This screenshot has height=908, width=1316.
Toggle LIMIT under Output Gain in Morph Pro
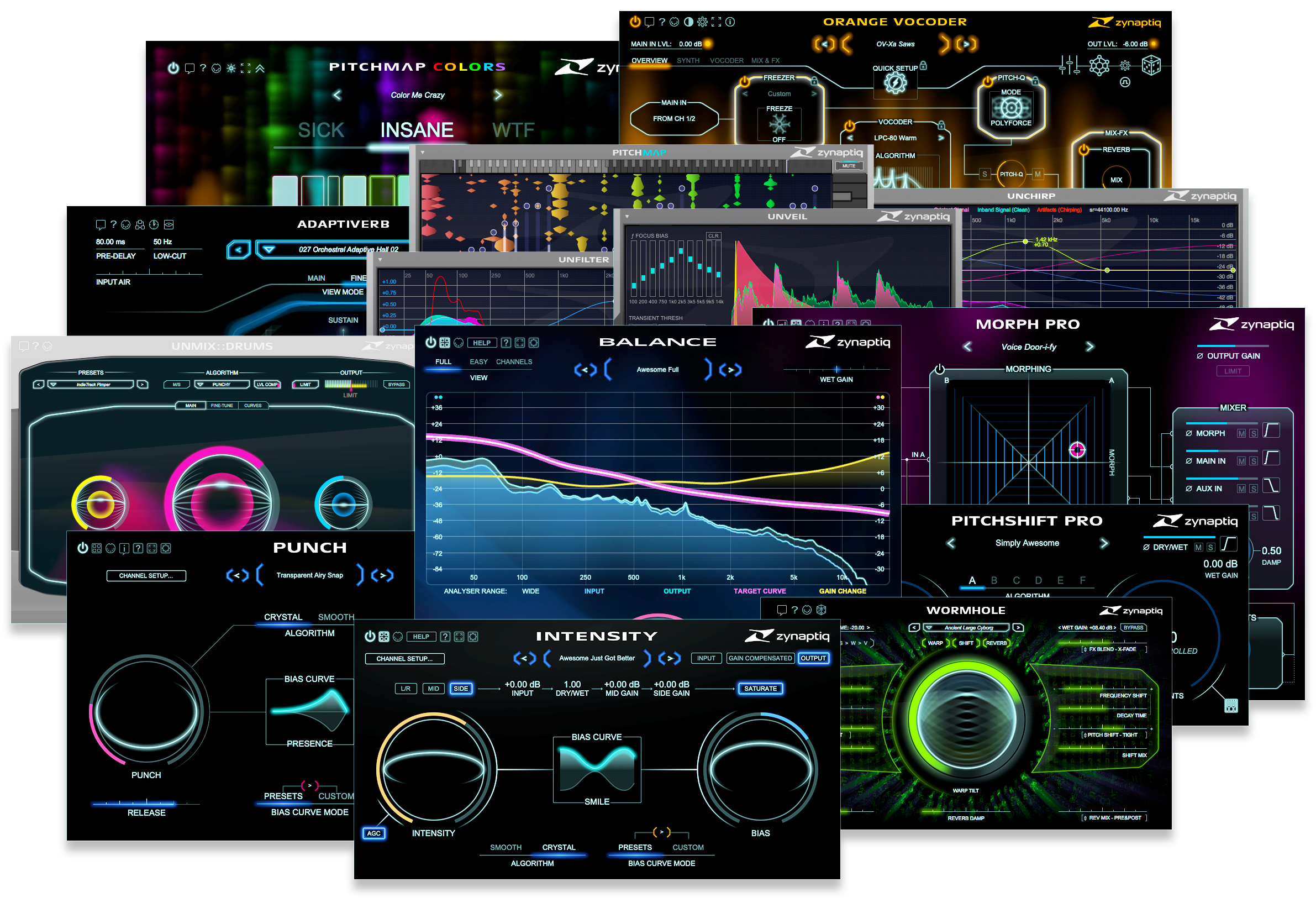(1233, 371)
